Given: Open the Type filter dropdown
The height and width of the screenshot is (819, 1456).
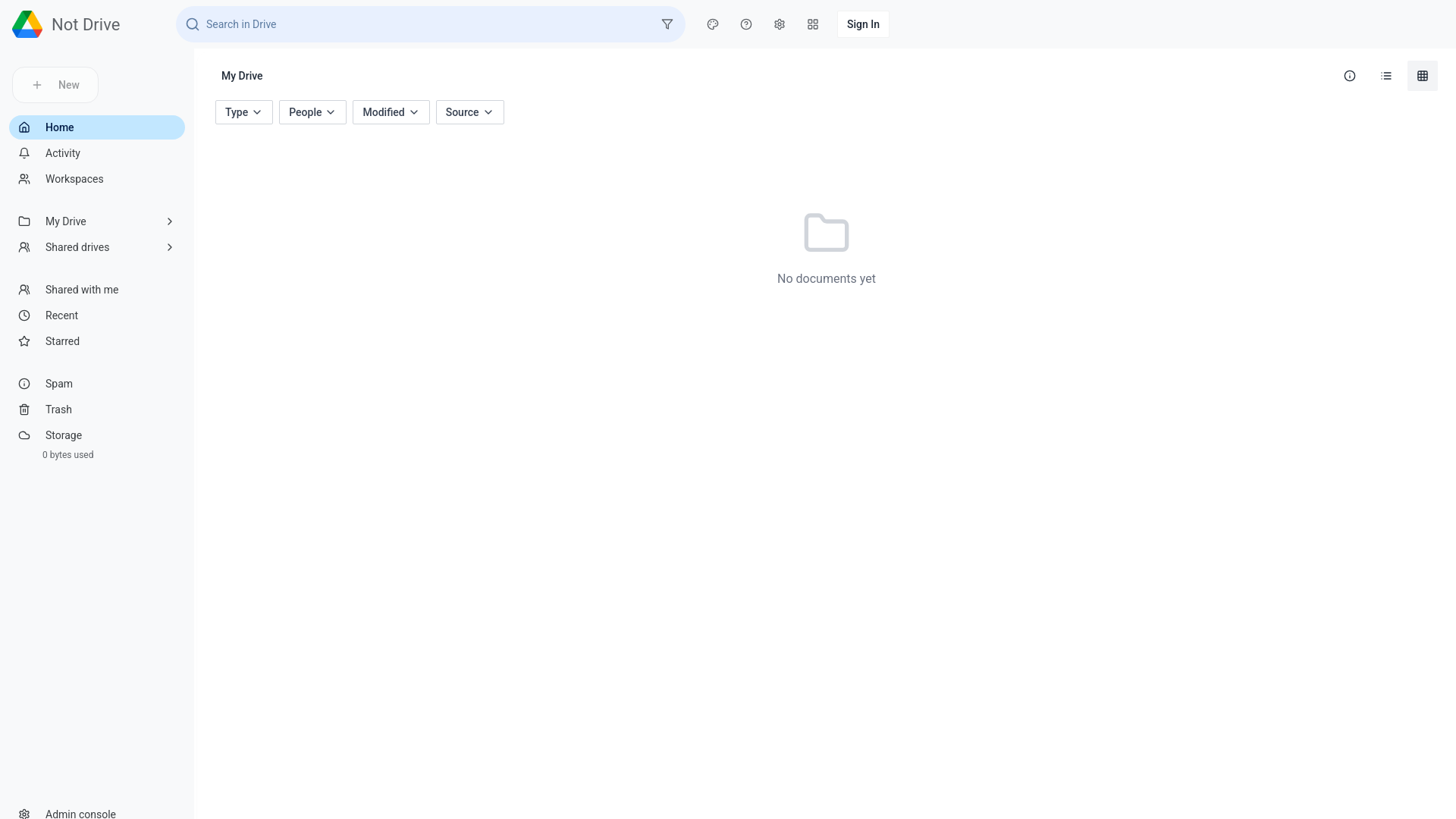Looking at the screenshot, I should point(243,112).
